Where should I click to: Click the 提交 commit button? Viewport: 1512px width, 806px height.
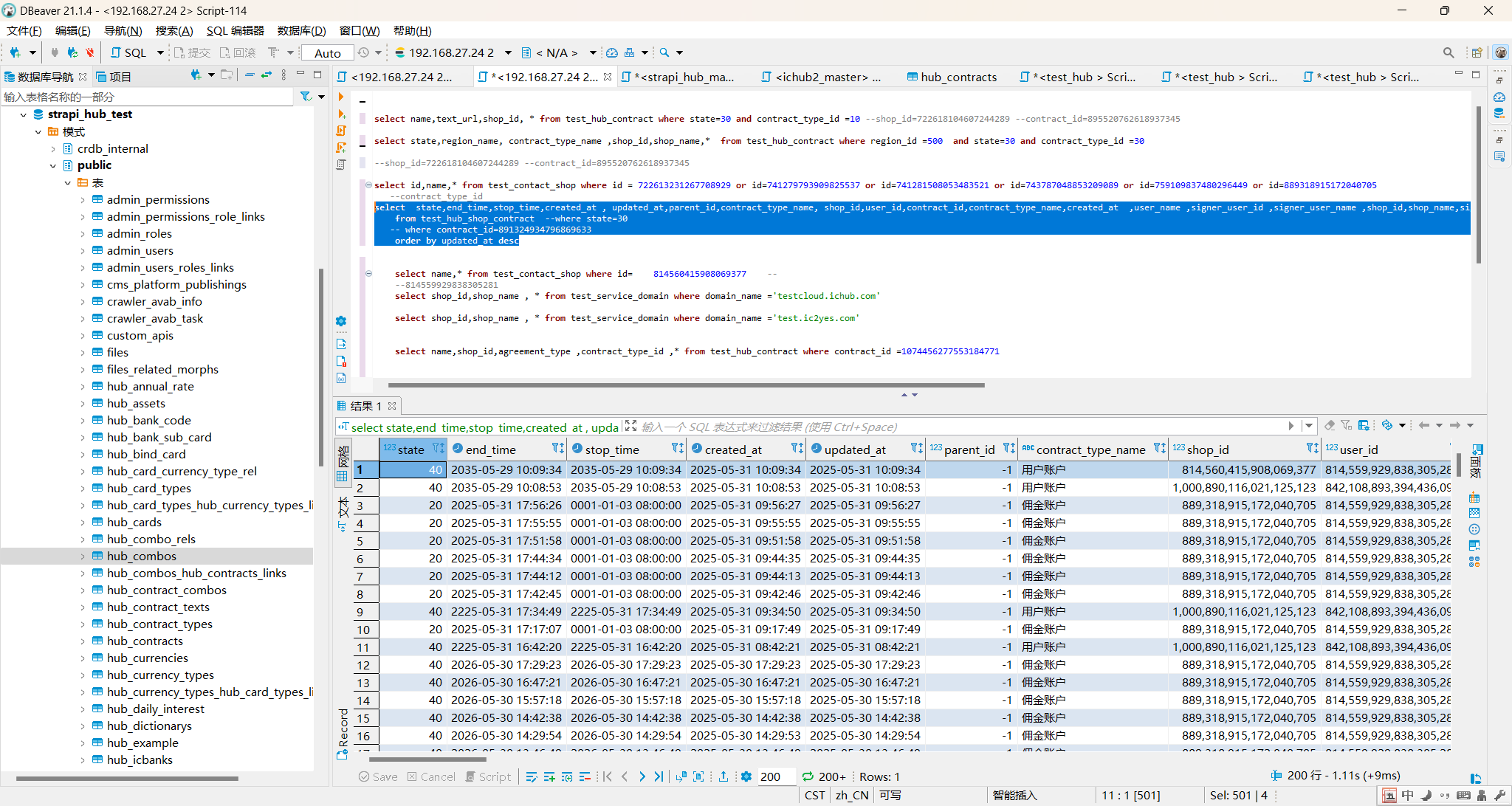coord(192,52)
